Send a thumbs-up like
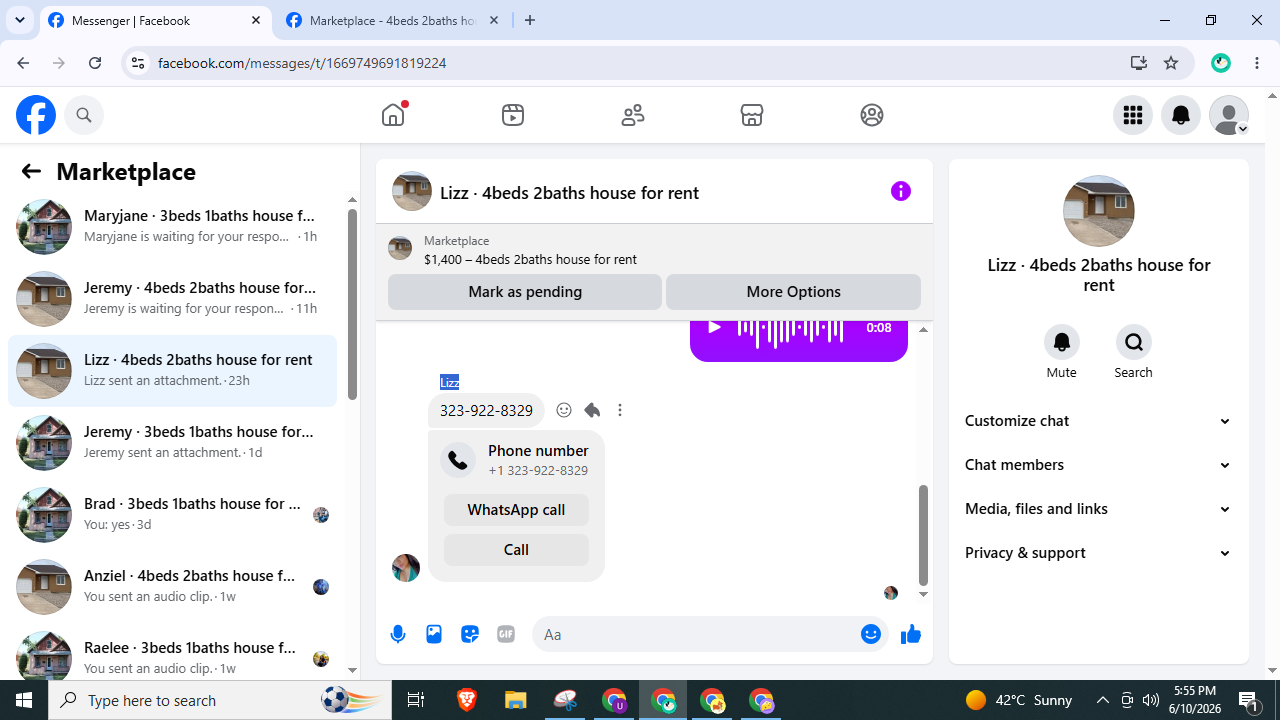Screen dimensions: 1280x720 [x=910, y=634]
